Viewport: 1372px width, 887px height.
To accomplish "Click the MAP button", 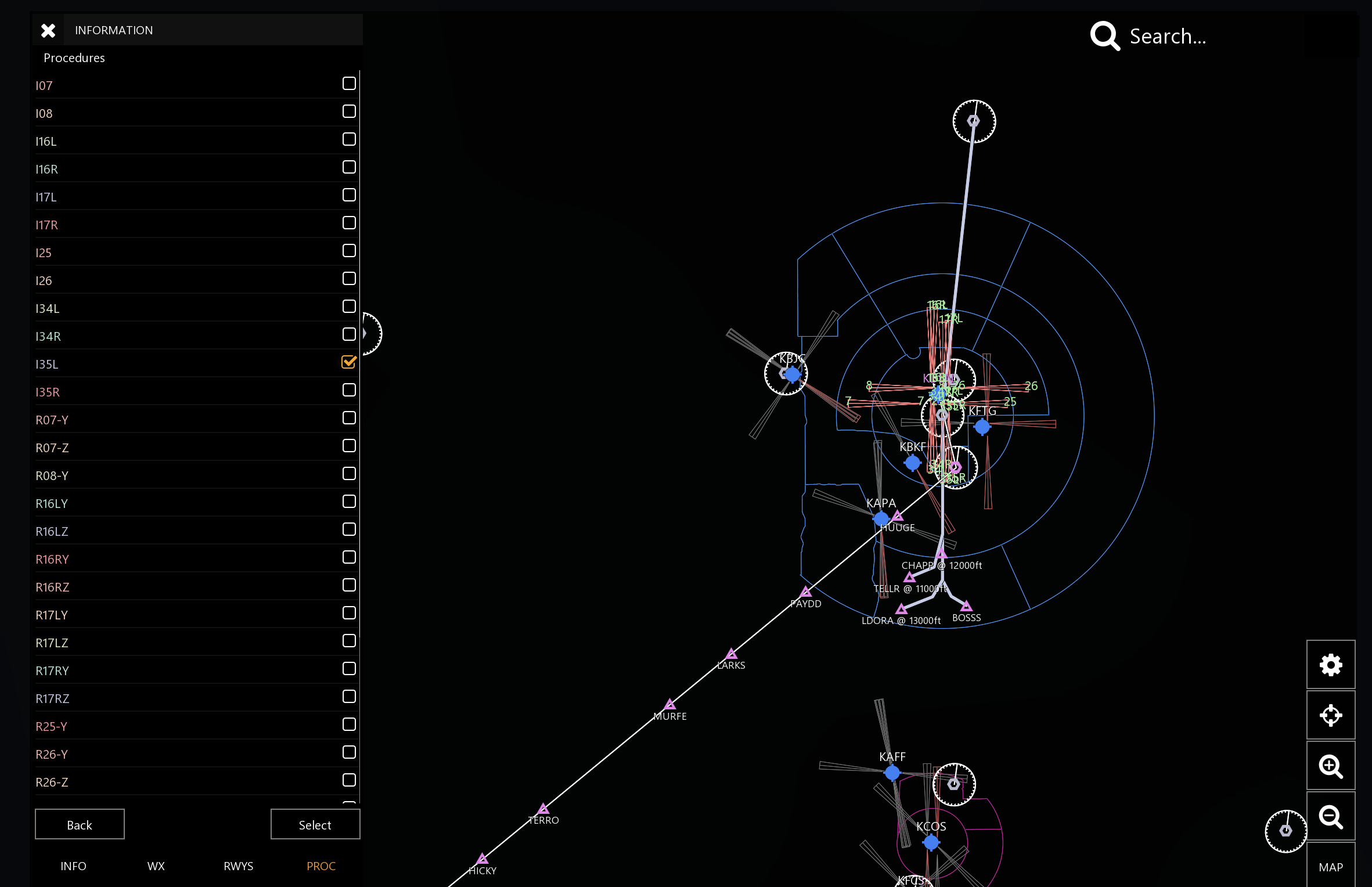I will pyautogui.click(x=1330, y=867).
